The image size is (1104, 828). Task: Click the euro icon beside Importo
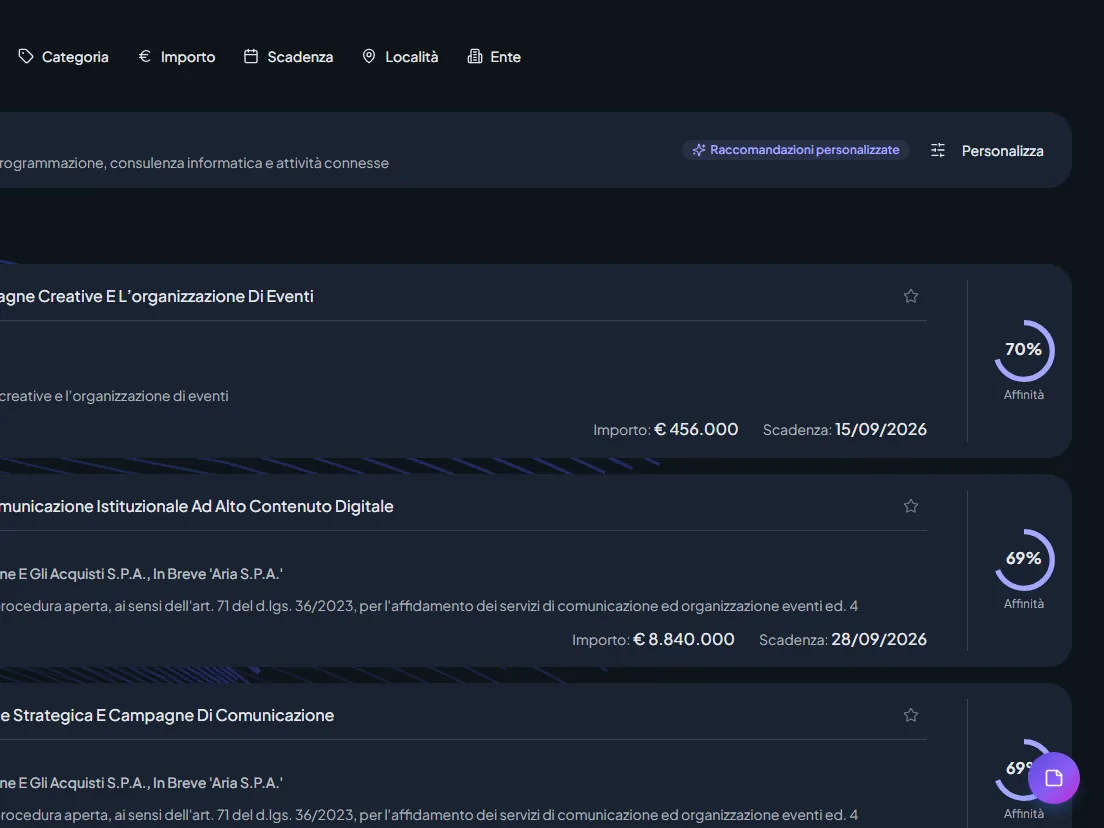pyautogui.click(x=144, y=56)
